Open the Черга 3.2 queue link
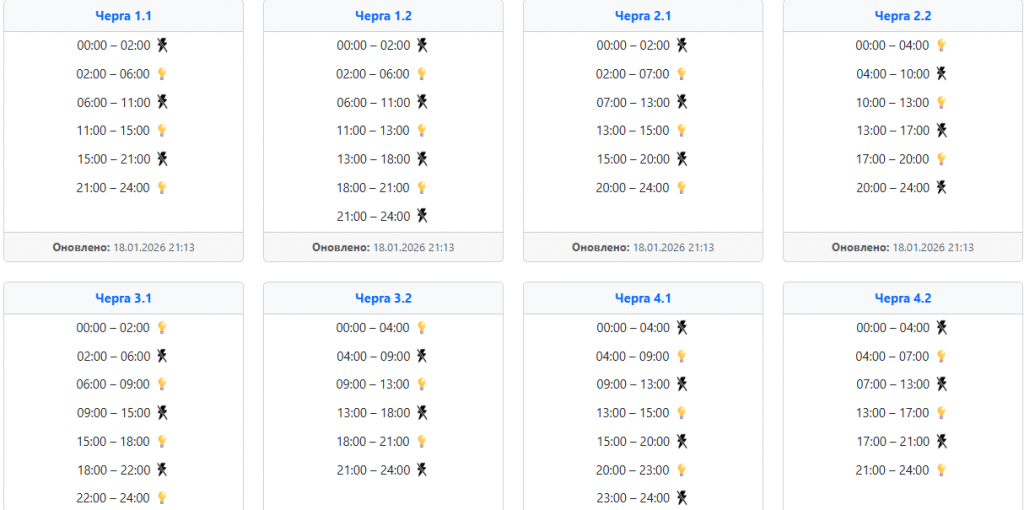Viewport: 1024px width, 510px height. tap(383, 298)
